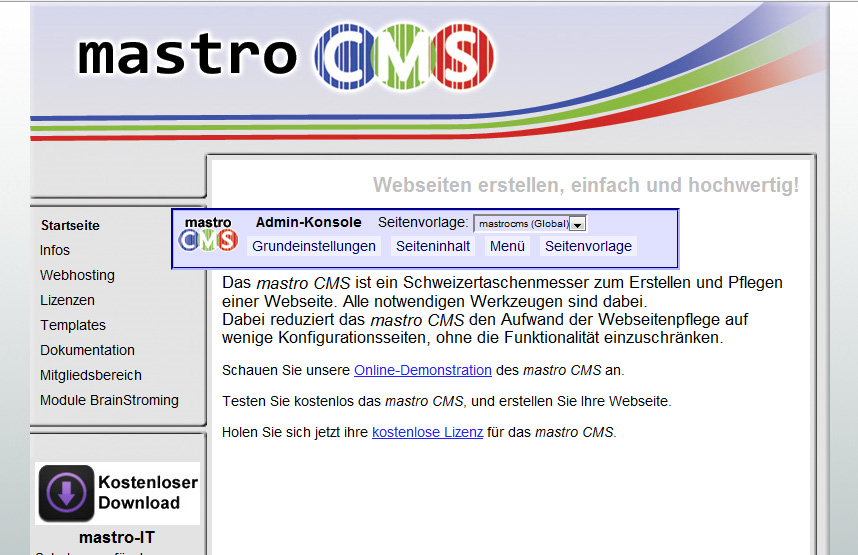The height and width of the screenshot is (555, 858).
Task: Click the Kostenloser Download text
Action: pos(148,492)
